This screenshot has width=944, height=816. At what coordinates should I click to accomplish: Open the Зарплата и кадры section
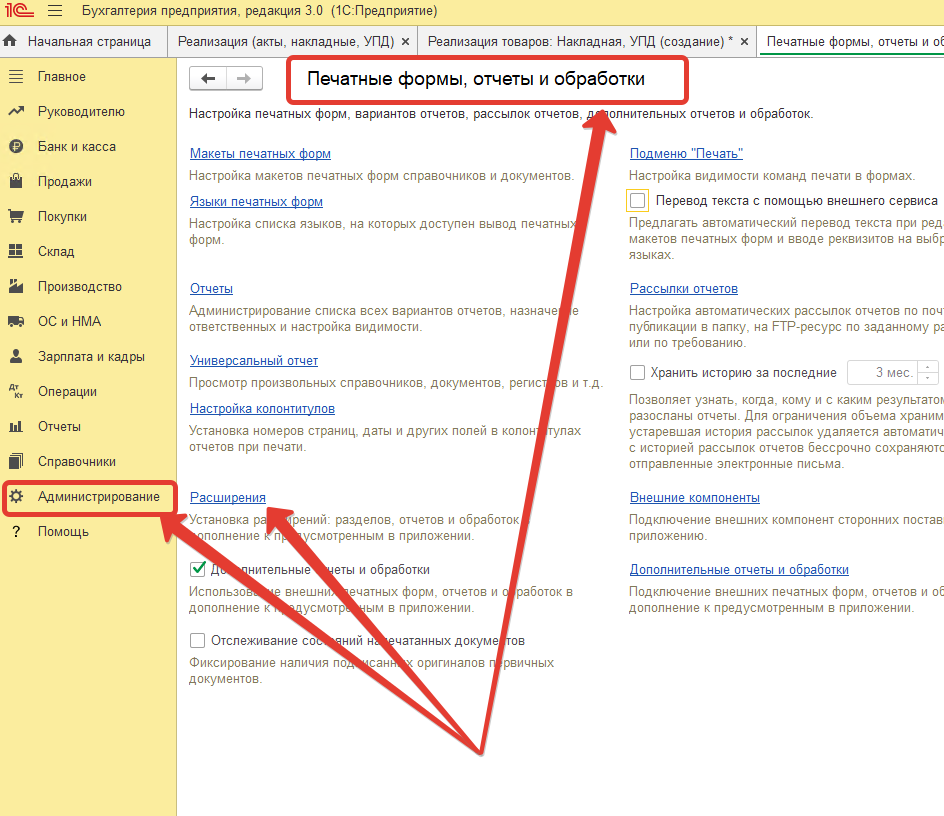[92, 356]
